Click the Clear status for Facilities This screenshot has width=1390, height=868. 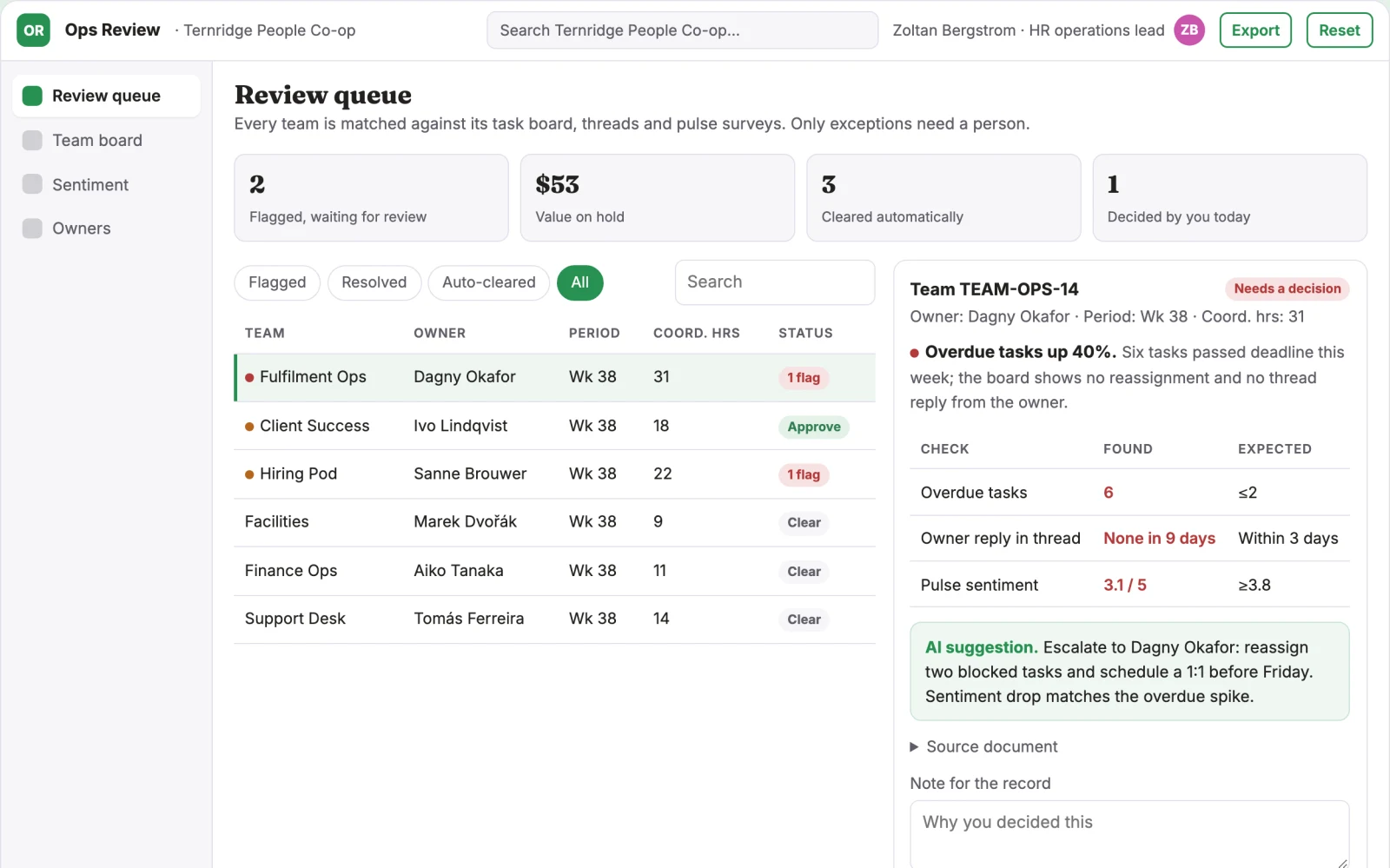(804, 523)
